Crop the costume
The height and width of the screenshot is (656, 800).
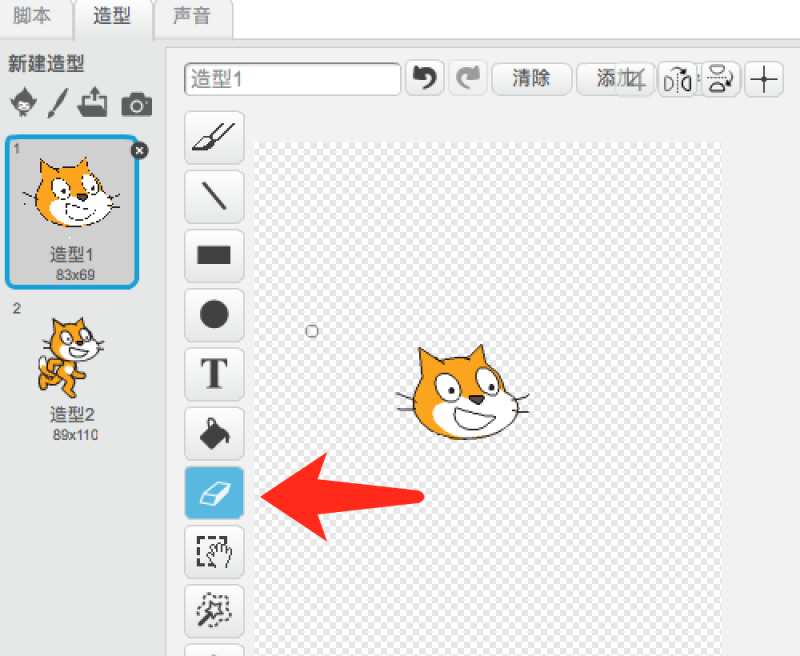pyautogui.click(x=635, y=80)
